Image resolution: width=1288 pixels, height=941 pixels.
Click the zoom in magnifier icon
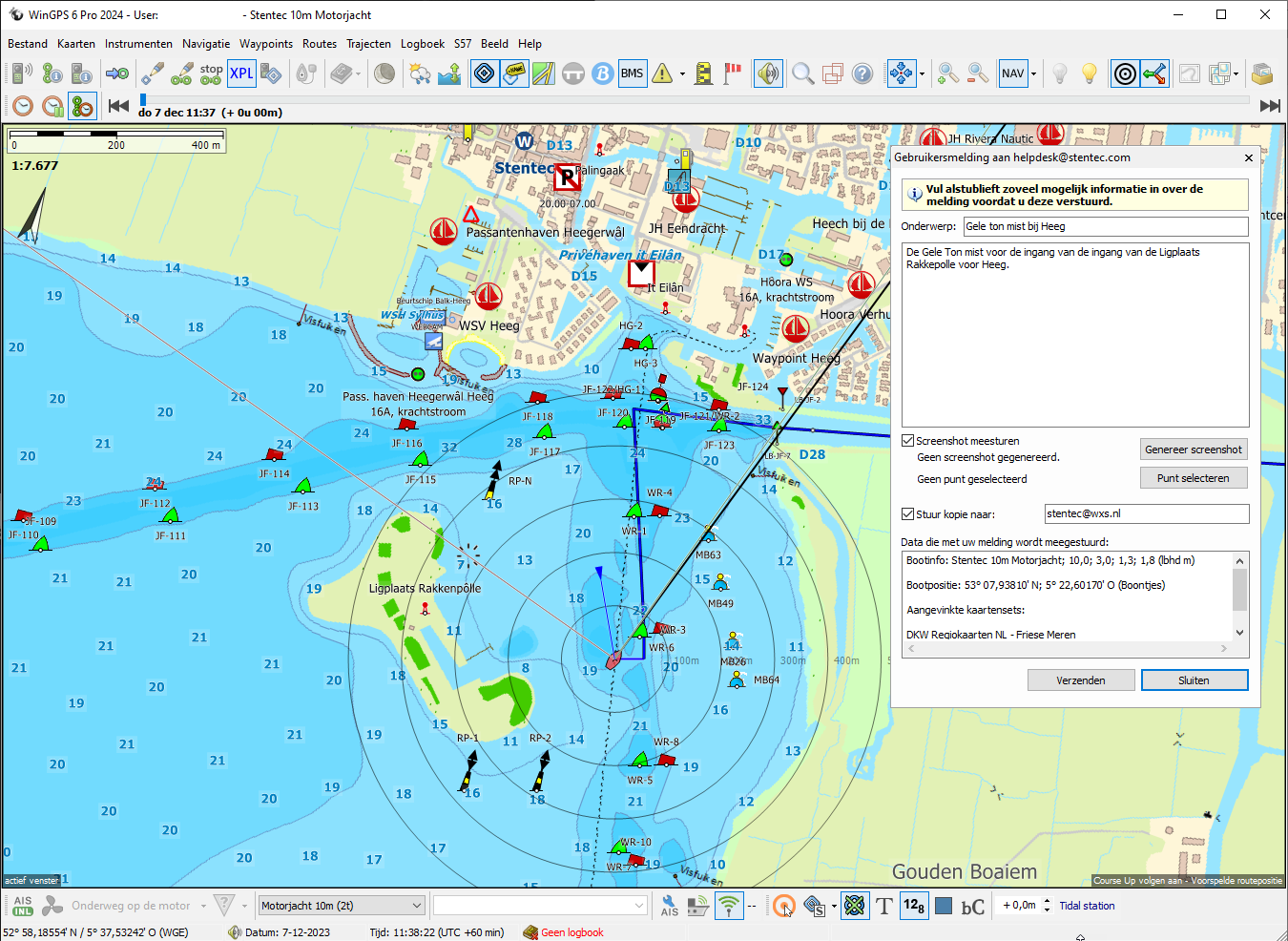[x=947, y=73]
